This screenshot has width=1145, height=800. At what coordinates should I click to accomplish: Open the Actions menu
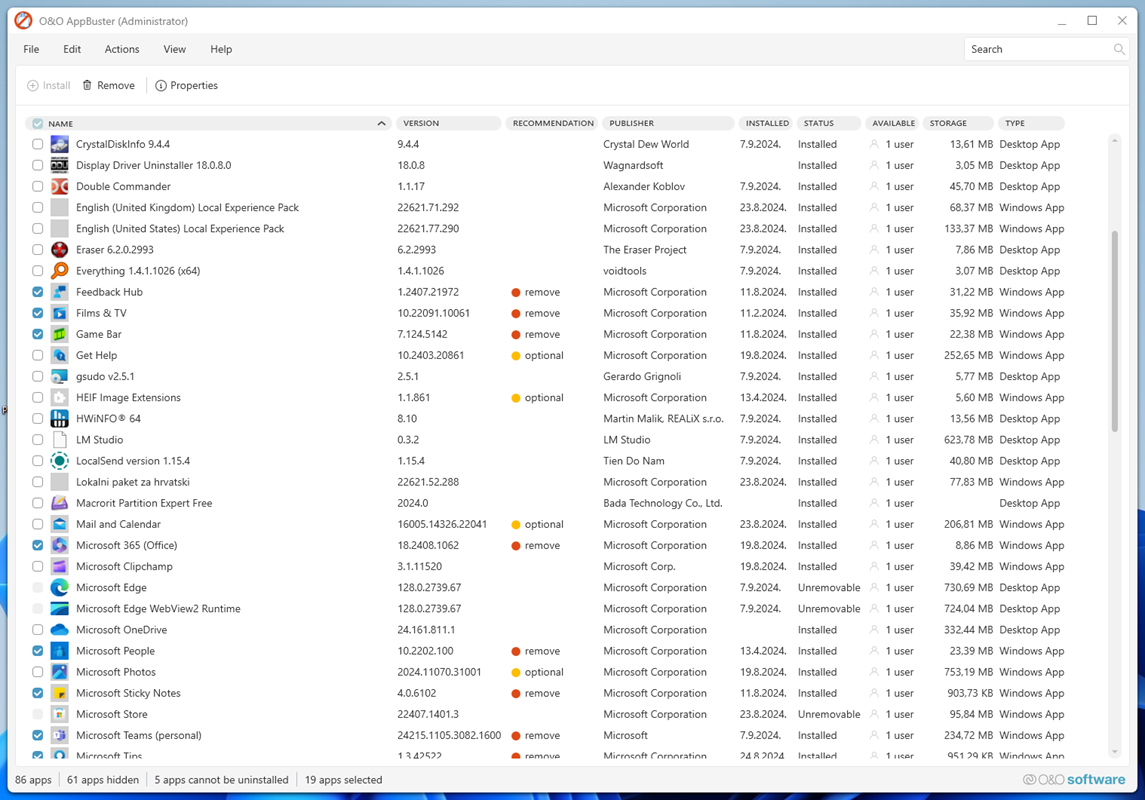tap(122, 50)
